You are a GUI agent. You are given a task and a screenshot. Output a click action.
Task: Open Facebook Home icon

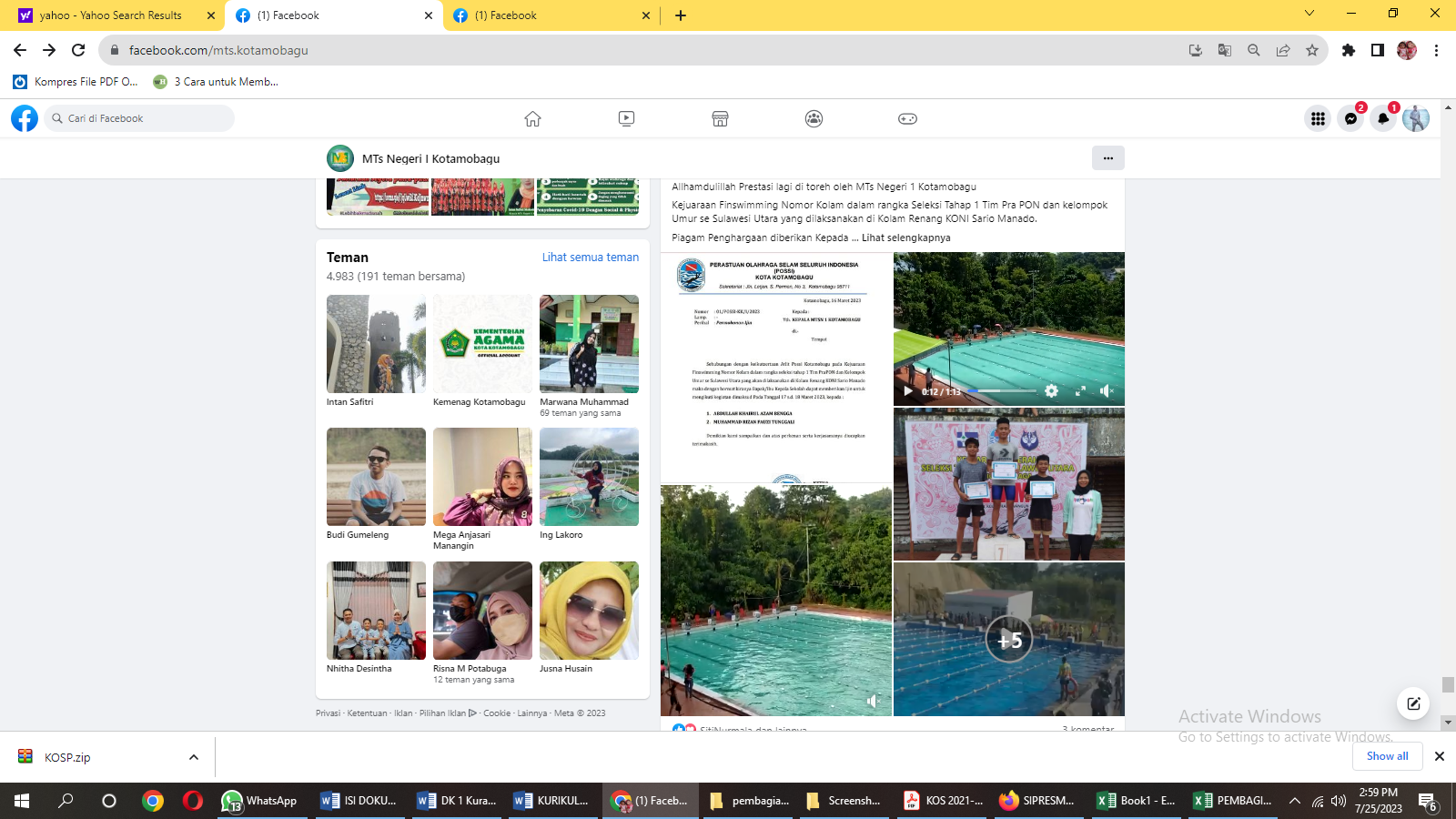point(532,118)
